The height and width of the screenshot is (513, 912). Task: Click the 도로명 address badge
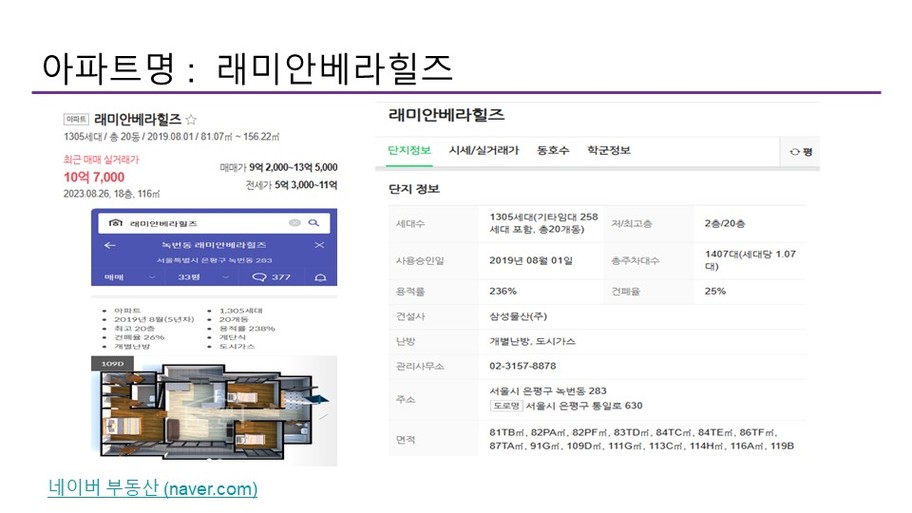(x=506, y=406)
